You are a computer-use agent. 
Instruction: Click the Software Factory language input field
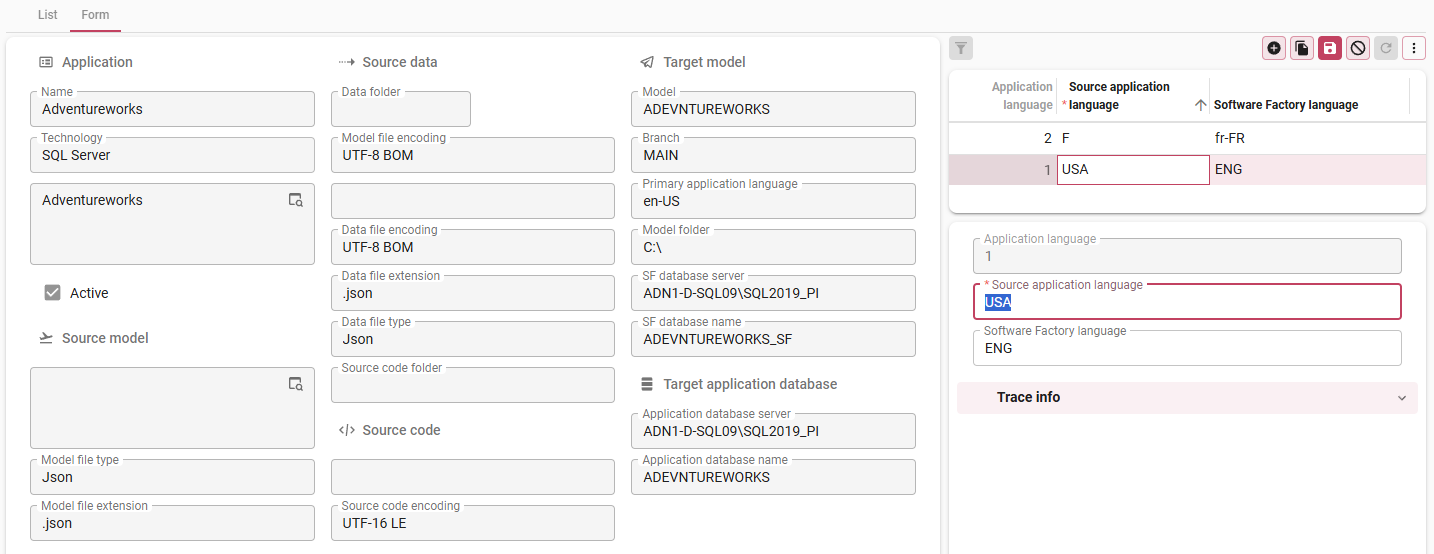pyautogui.click(x=1187, y=349)
